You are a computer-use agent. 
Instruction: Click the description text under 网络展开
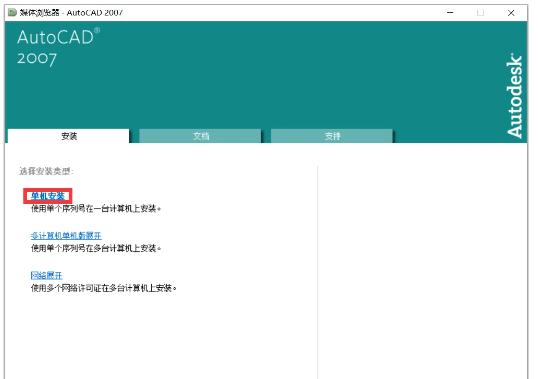pyautogui.click(x=104, y=288)
